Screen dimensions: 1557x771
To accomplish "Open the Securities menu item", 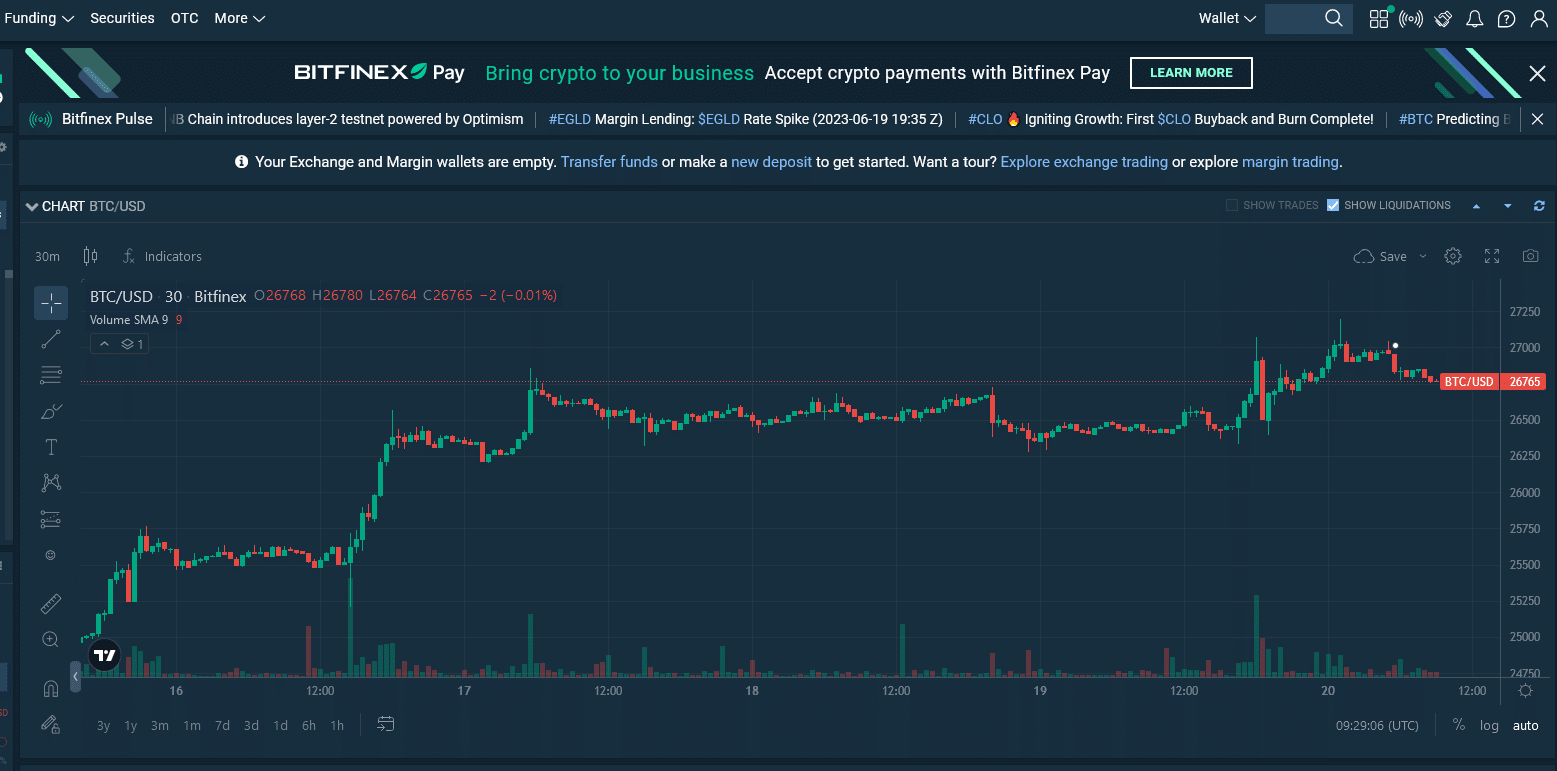I will point(122,18).
